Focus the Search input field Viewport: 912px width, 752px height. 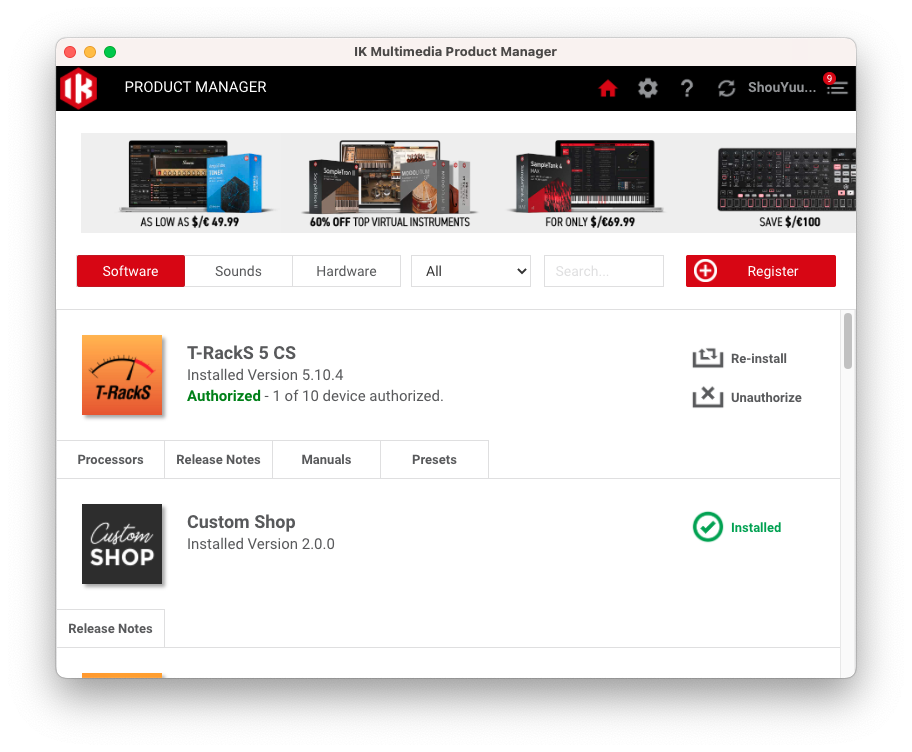tap(604, 271)
